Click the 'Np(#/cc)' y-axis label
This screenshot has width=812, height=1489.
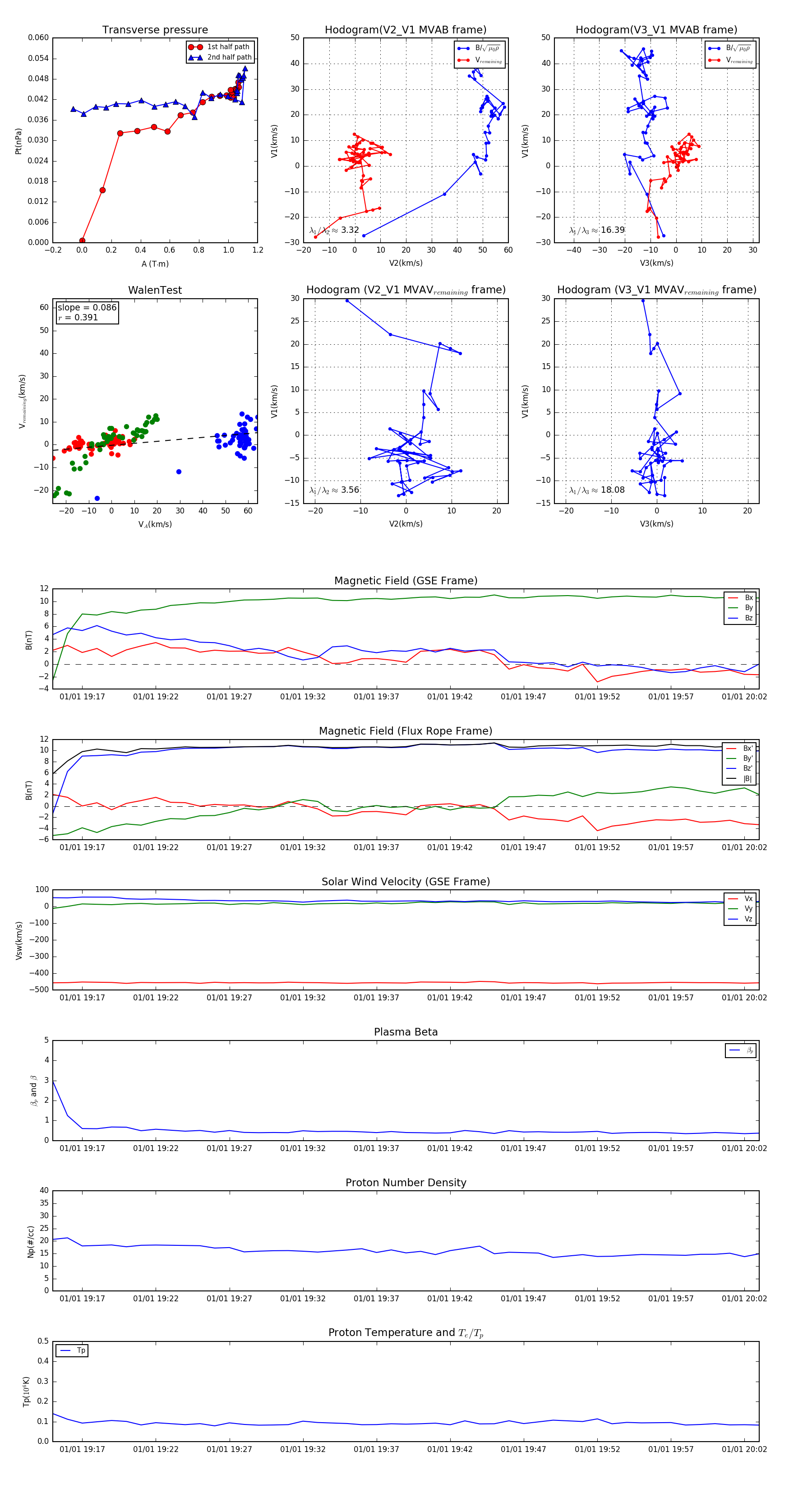pyautogui.click(x=31, y=1242)
